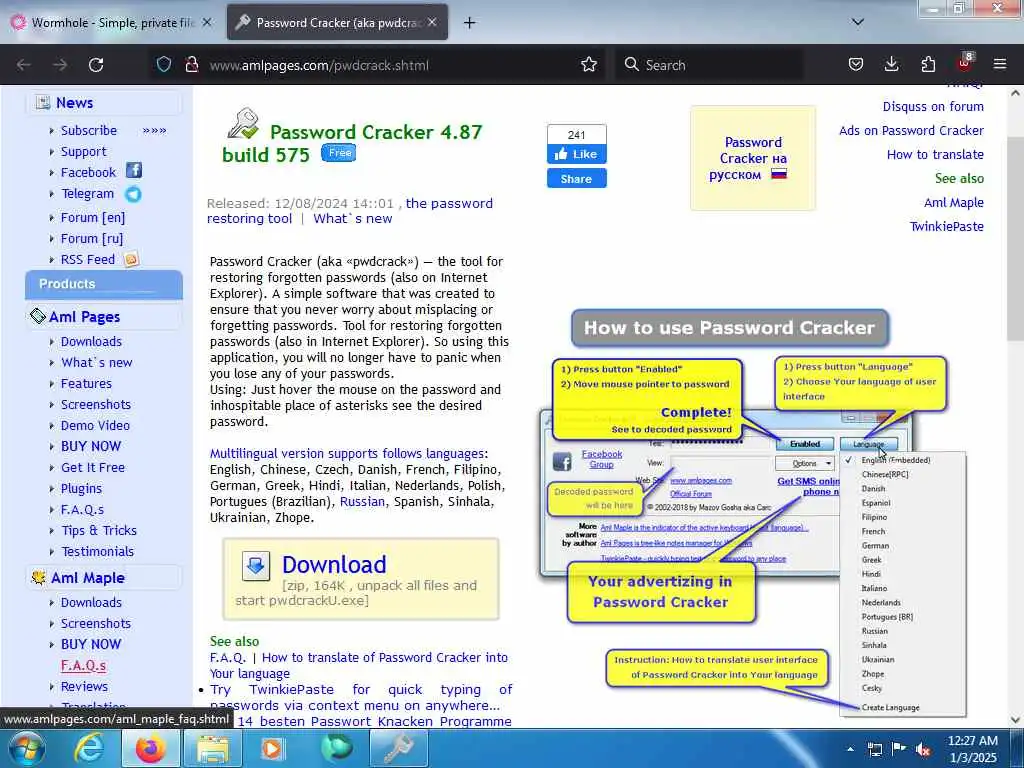Open Windows Start button
The height and width of the screenshot is (768, 1024).
(x=26, y=748)
